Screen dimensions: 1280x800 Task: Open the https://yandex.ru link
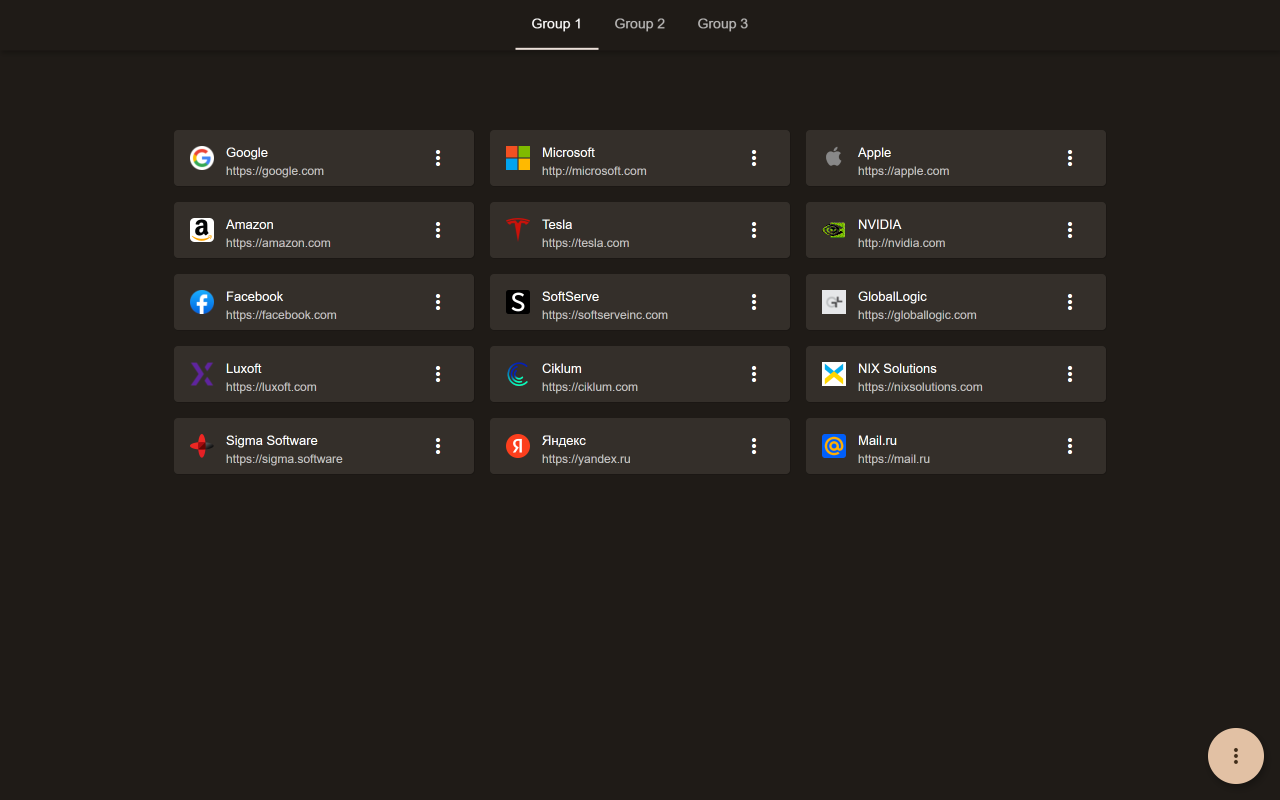tap(586, 459)
